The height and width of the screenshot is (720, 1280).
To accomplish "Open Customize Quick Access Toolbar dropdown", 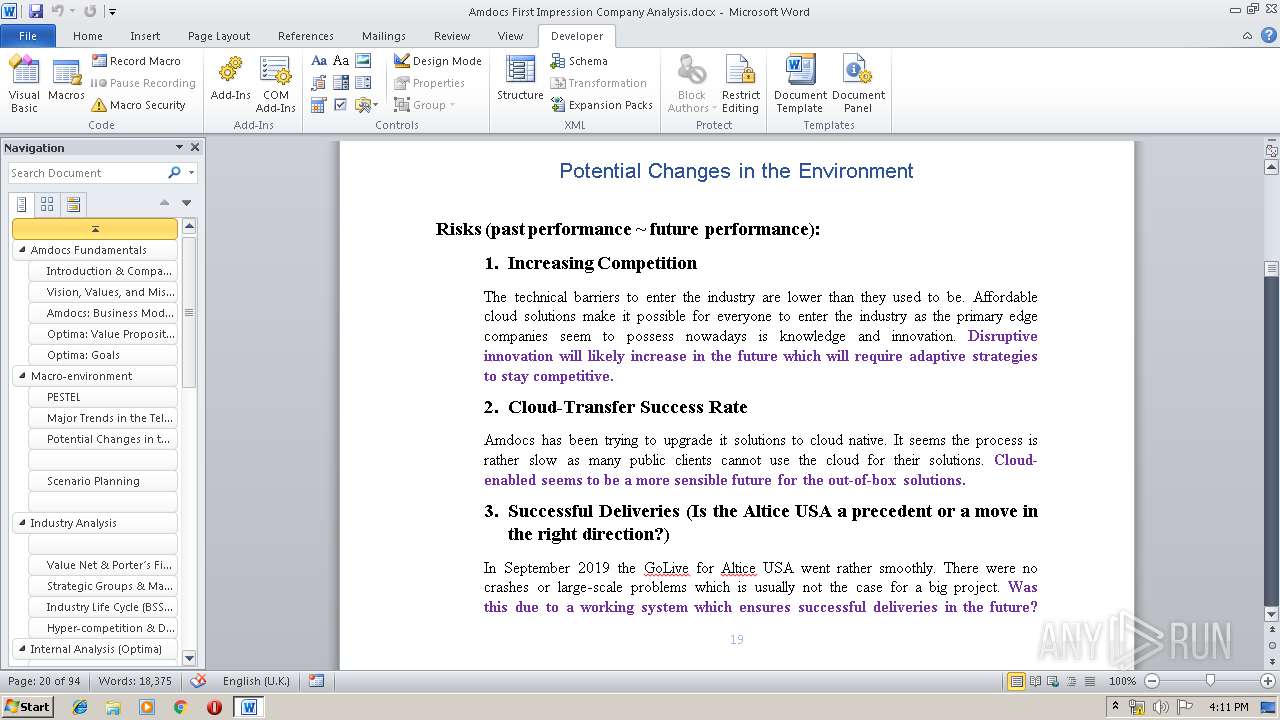I will pos(113,12).
